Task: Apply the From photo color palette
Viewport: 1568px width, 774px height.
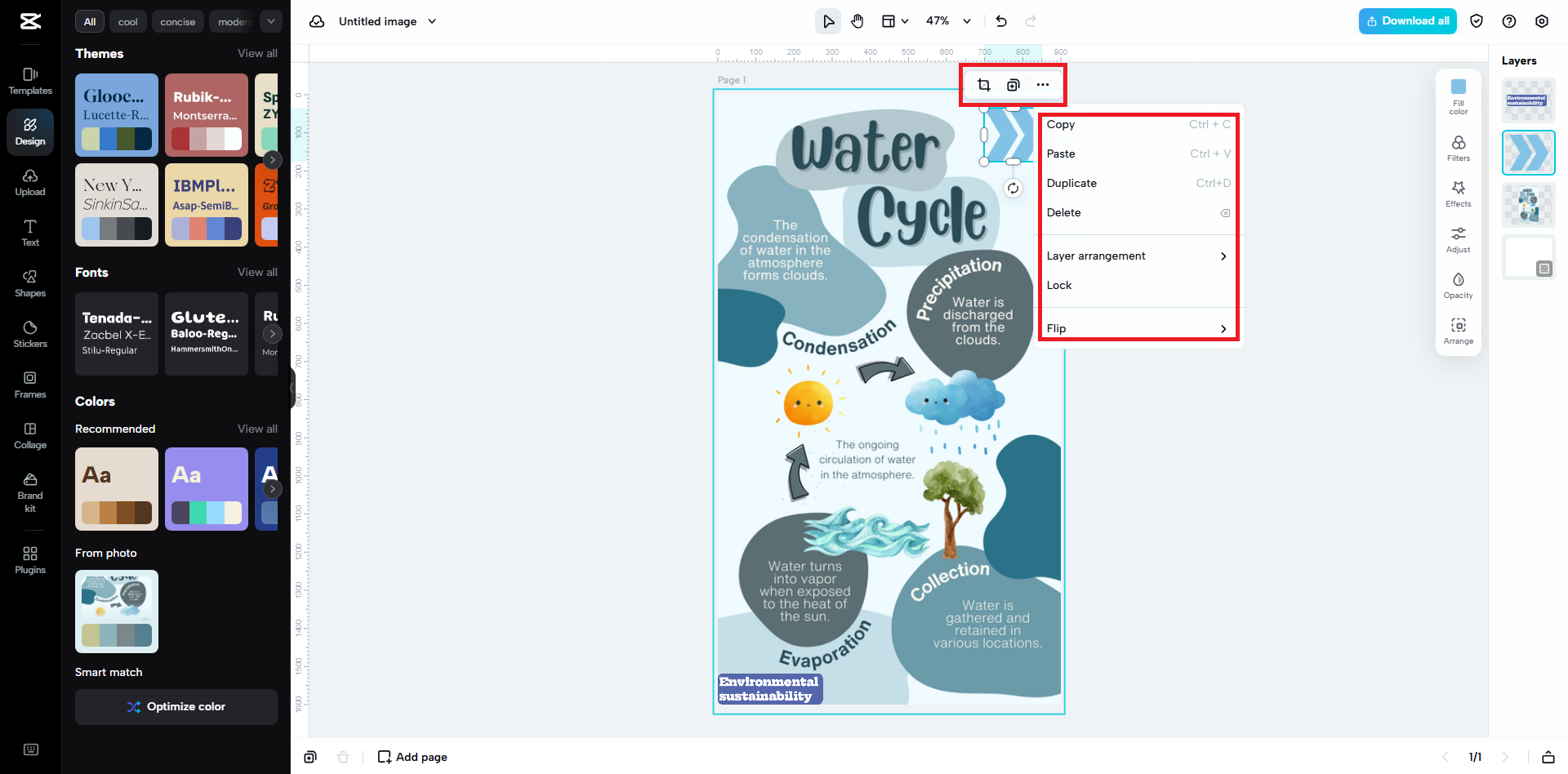Action: (117, 612)
